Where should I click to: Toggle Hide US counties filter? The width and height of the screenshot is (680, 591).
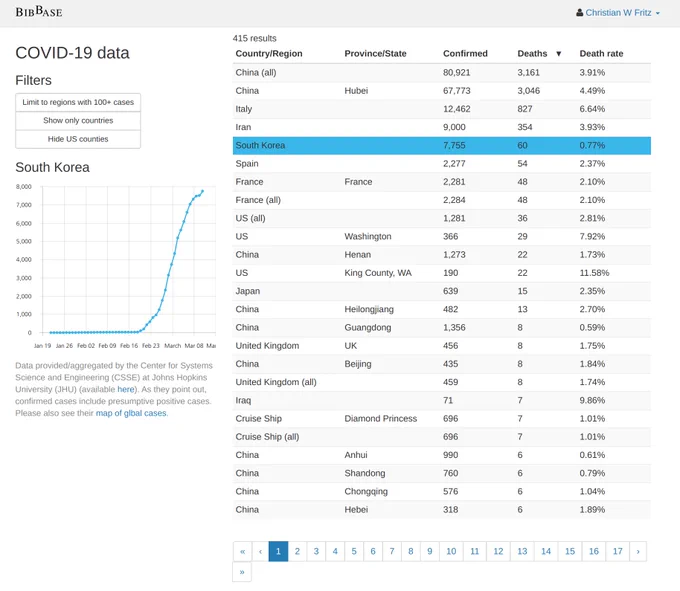(x=78, y=139)
